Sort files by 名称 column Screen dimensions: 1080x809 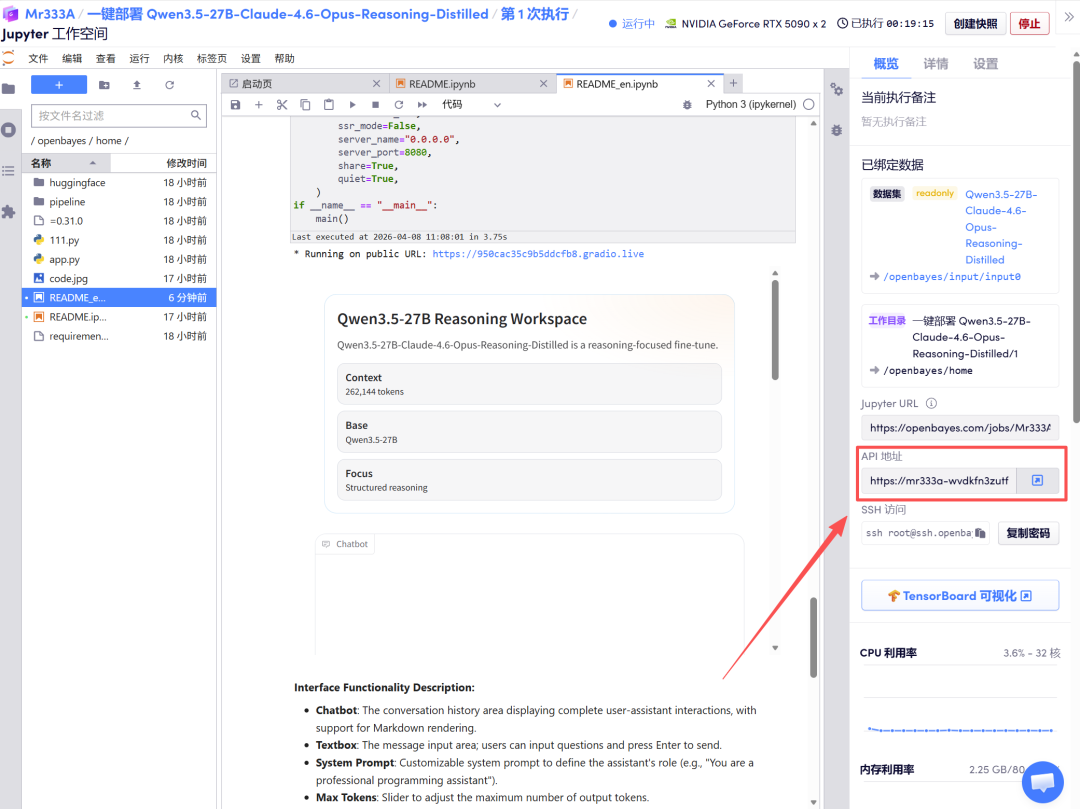[x=66, y=163]
